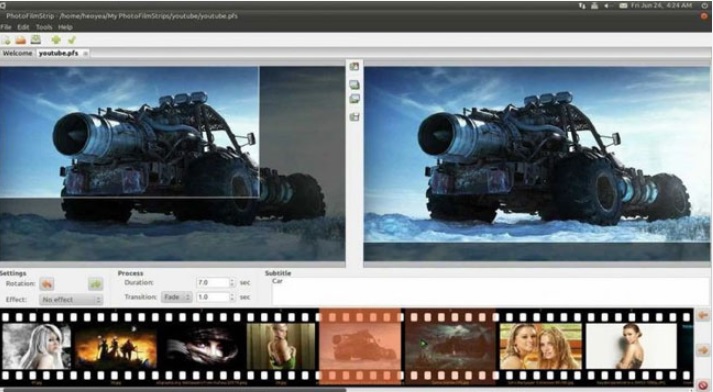This screenshot has height=392, width=713.
Task: Open the File menu
Action: (6, 27)
